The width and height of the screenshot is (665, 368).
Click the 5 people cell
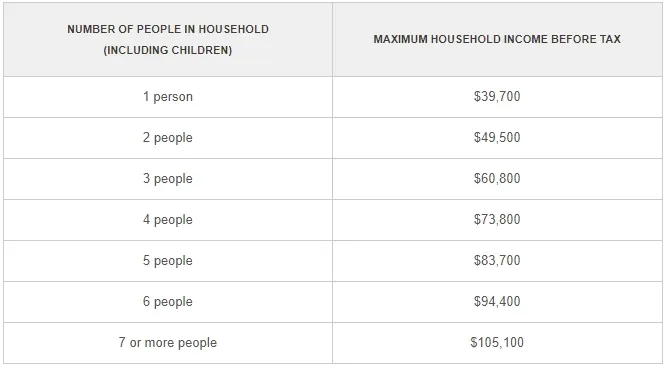168,261
